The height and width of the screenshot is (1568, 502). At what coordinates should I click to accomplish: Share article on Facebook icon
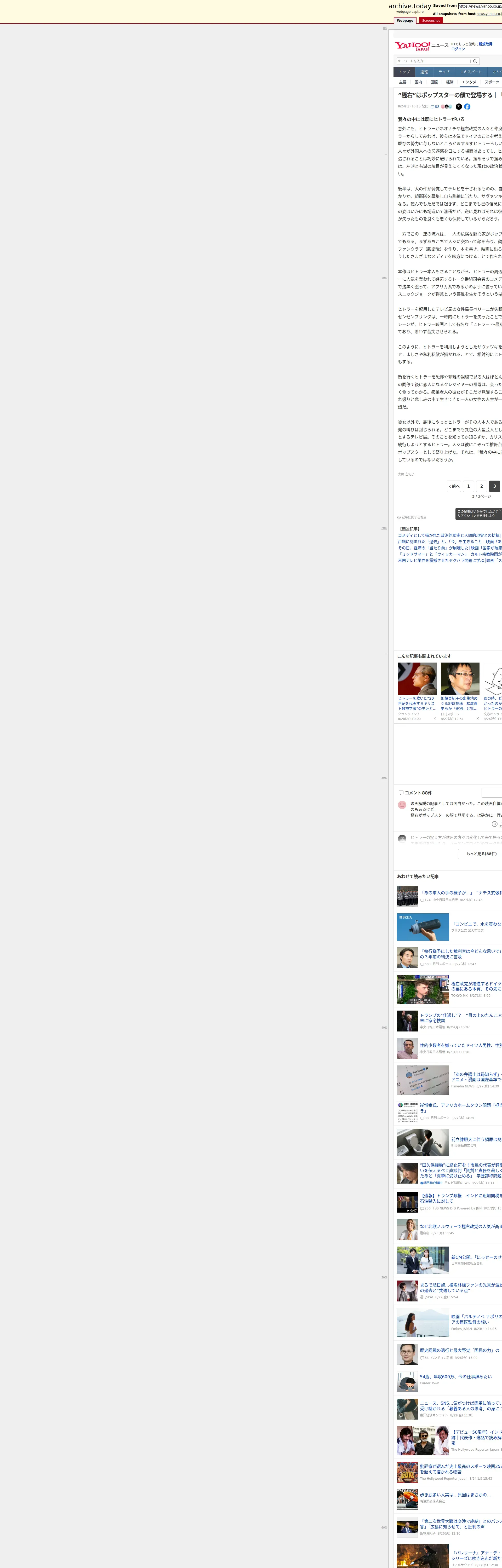[467, 107]
